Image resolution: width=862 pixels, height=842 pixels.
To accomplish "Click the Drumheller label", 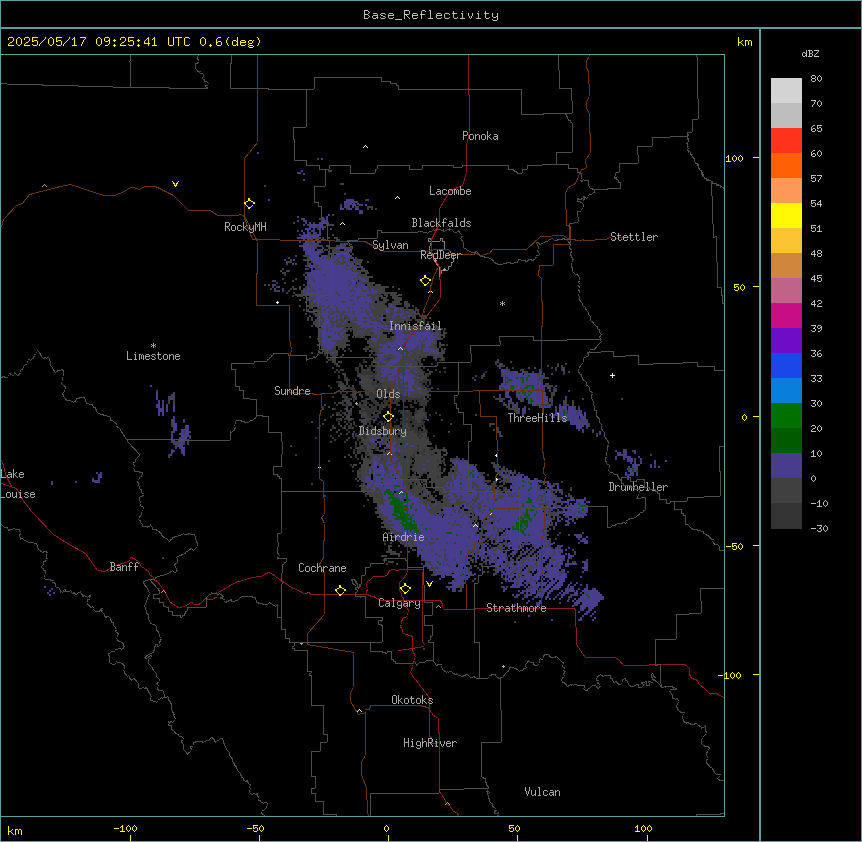I will coord(638,487).
